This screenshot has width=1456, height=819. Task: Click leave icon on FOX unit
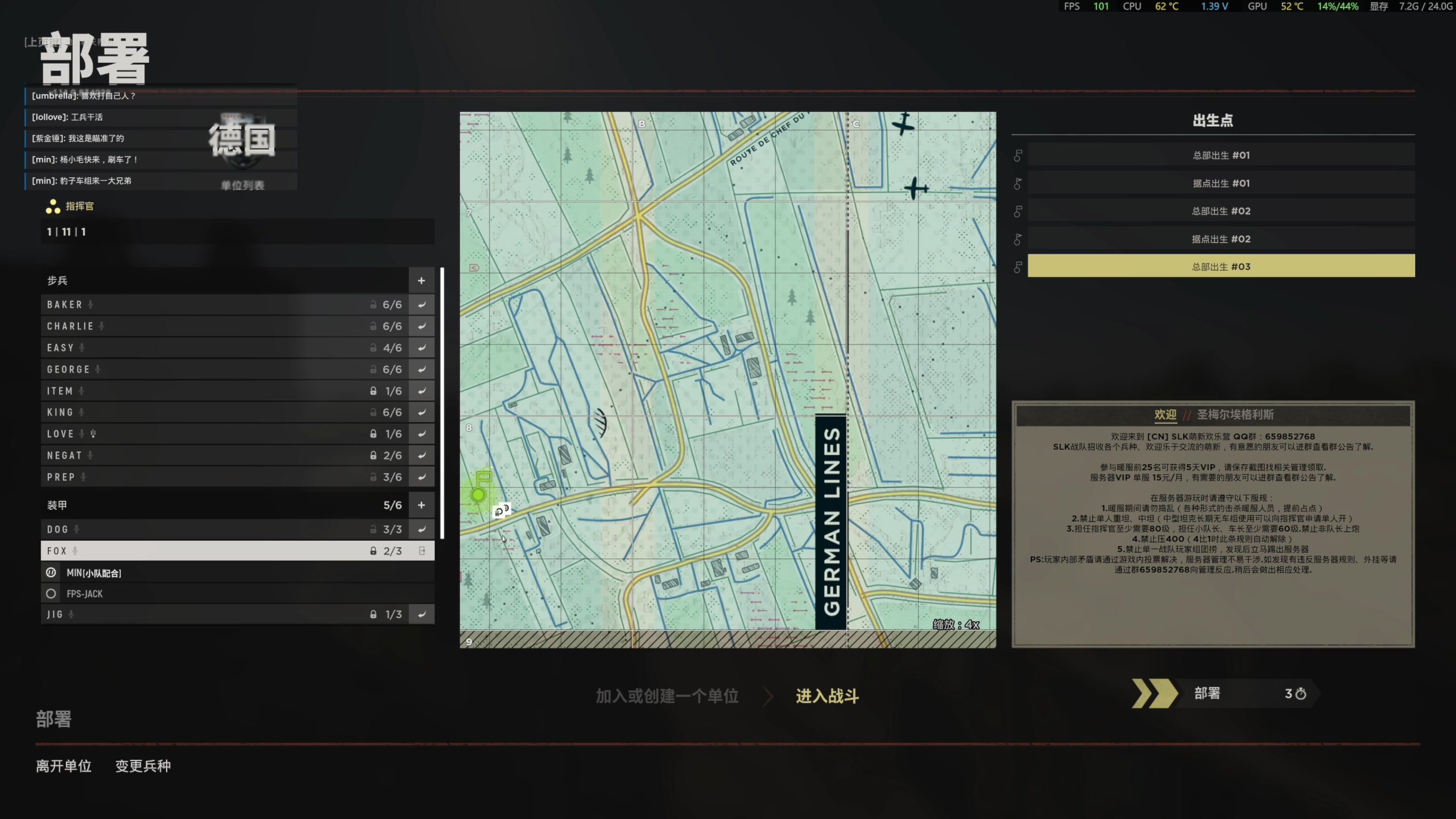(x=421, y=551)
